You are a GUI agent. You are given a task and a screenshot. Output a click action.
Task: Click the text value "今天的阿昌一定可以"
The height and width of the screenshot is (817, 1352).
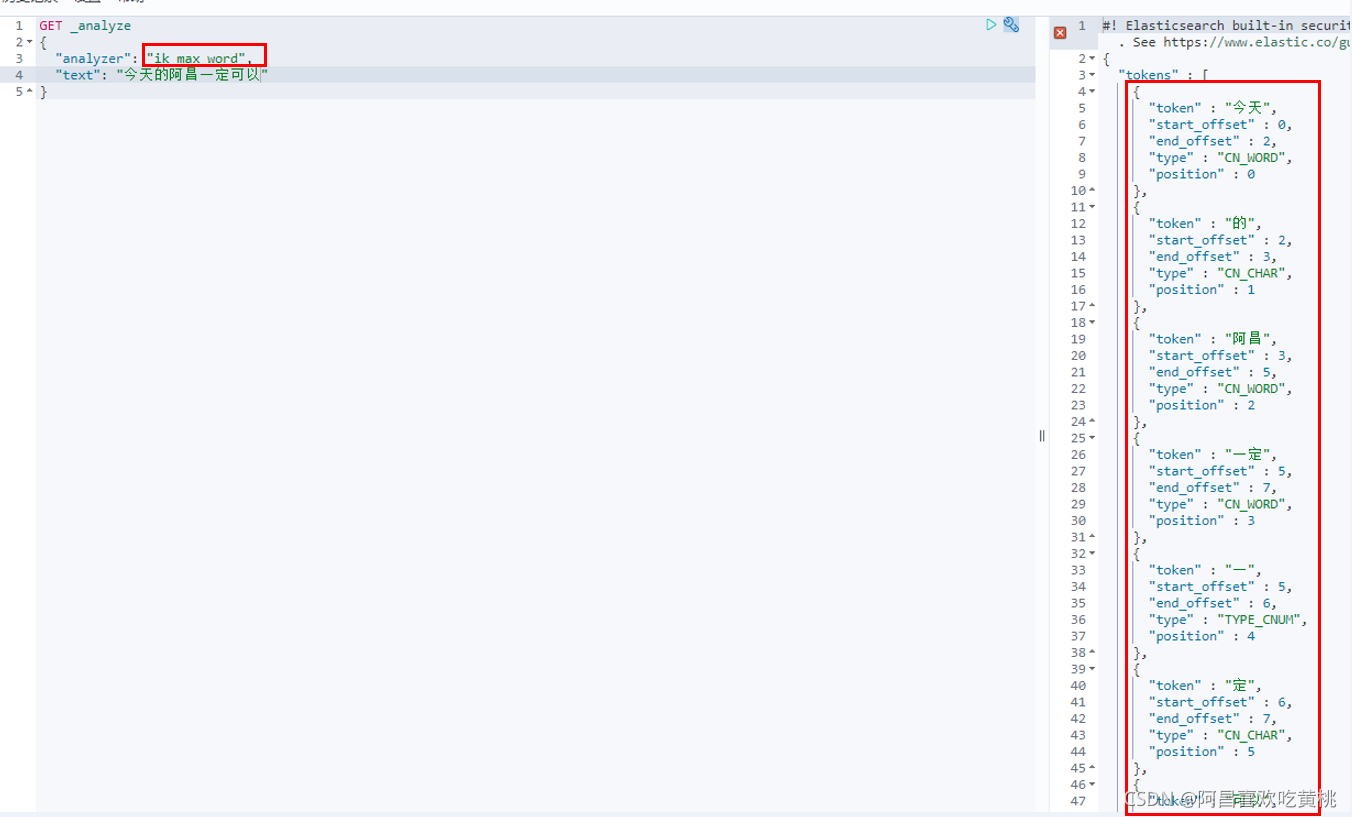click(x=192, y=75)
